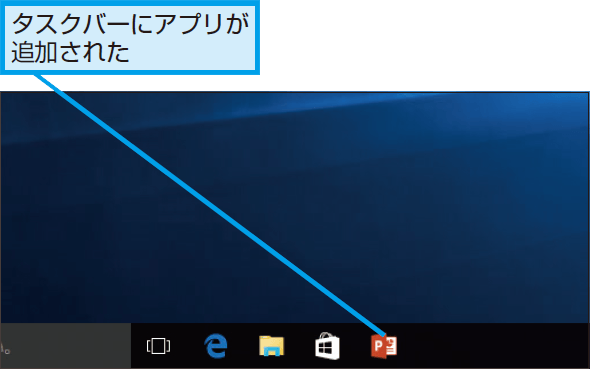Viewport: 595px width, 369px height.
Task: Click the white Store bag with Windows logo
Action: pos(327,346)
